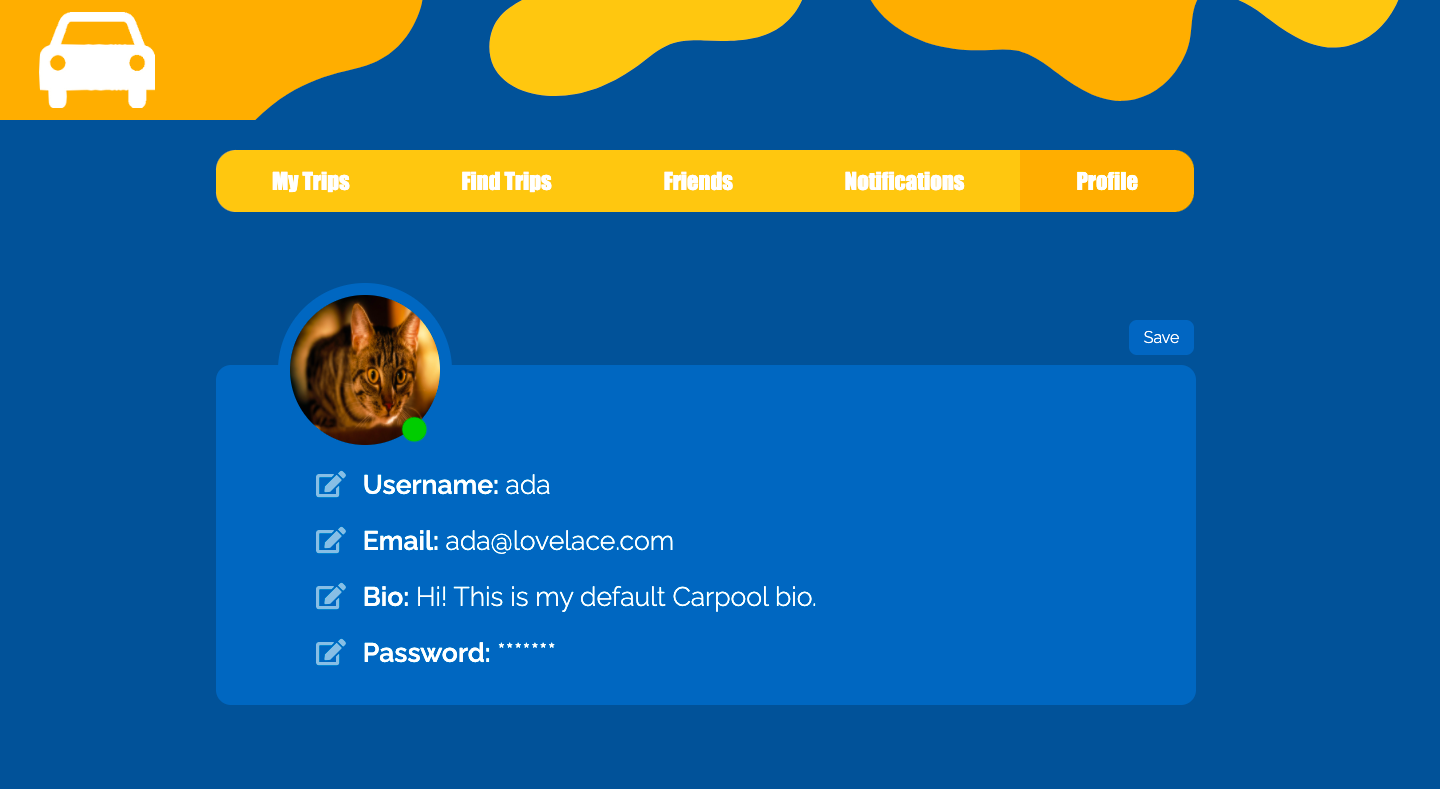
Task: Click the bold "Username:" label
Action: [431, 485]
